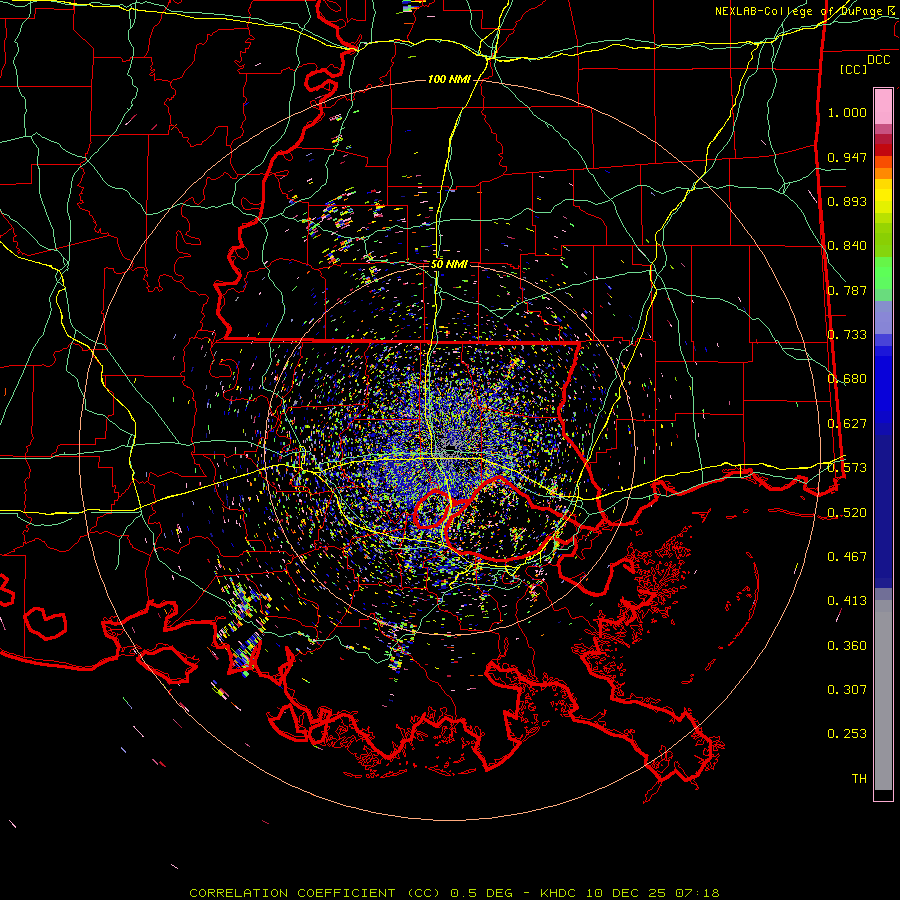This screenshot has width=900, height=900.
Task: Click the "100 NMI" range ring label
Action: 449,79
